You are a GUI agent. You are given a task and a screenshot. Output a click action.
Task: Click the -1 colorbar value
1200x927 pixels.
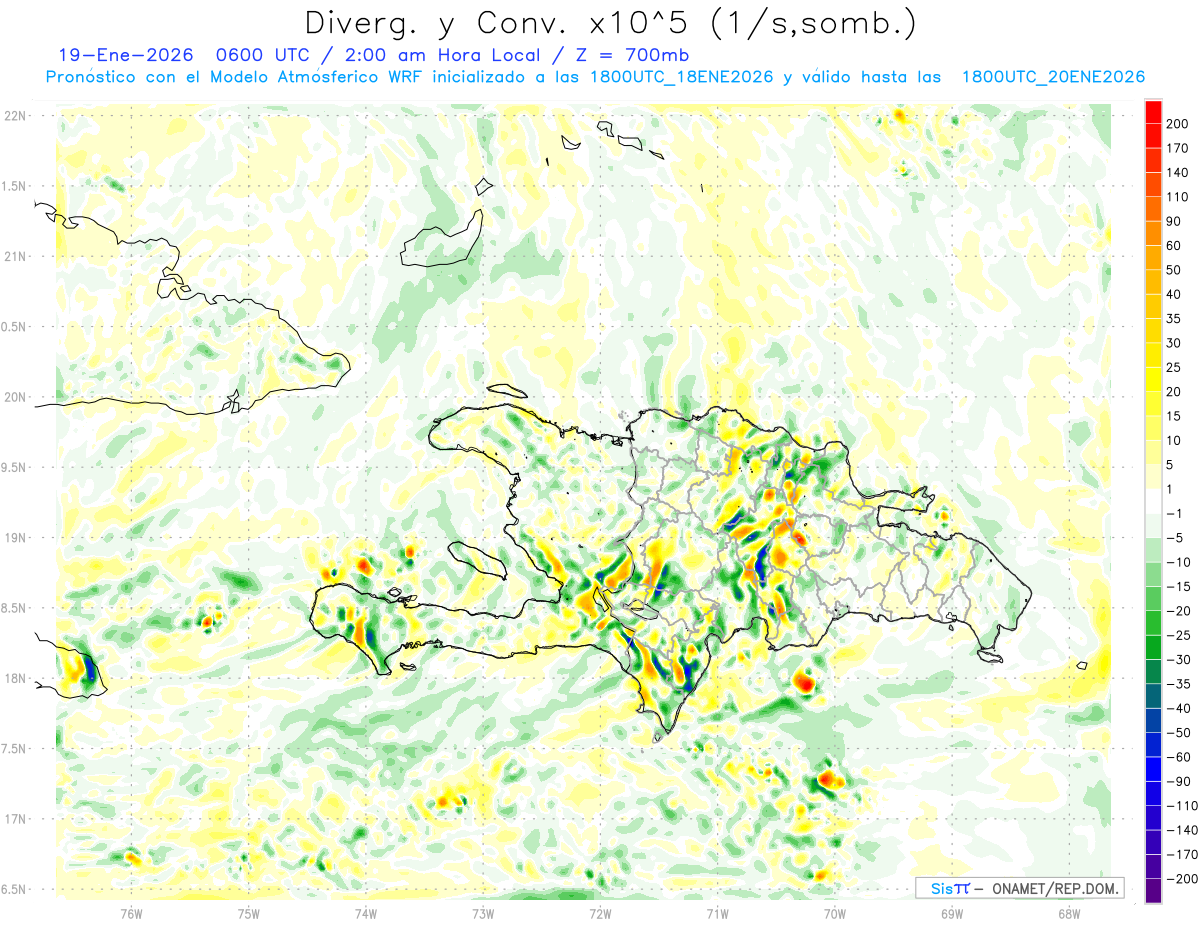(1173, 514)
